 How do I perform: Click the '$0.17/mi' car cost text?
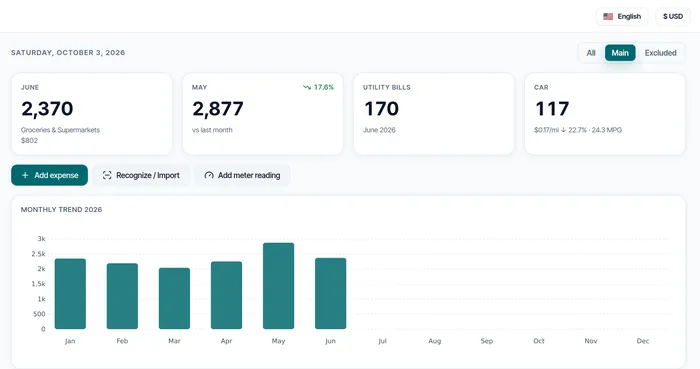coord(546,130)
